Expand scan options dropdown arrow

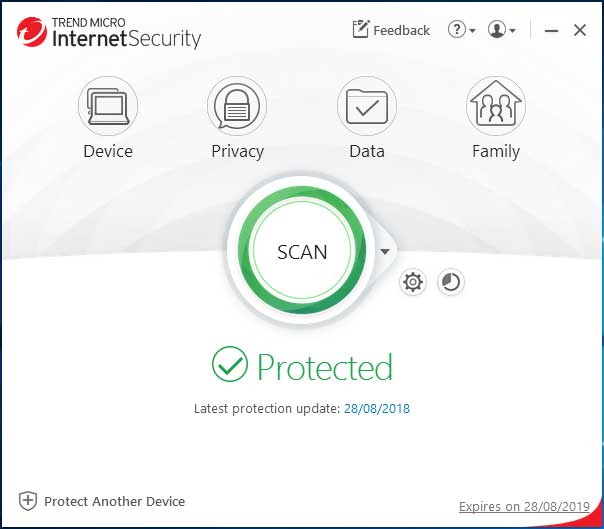(x=385, y=252)
